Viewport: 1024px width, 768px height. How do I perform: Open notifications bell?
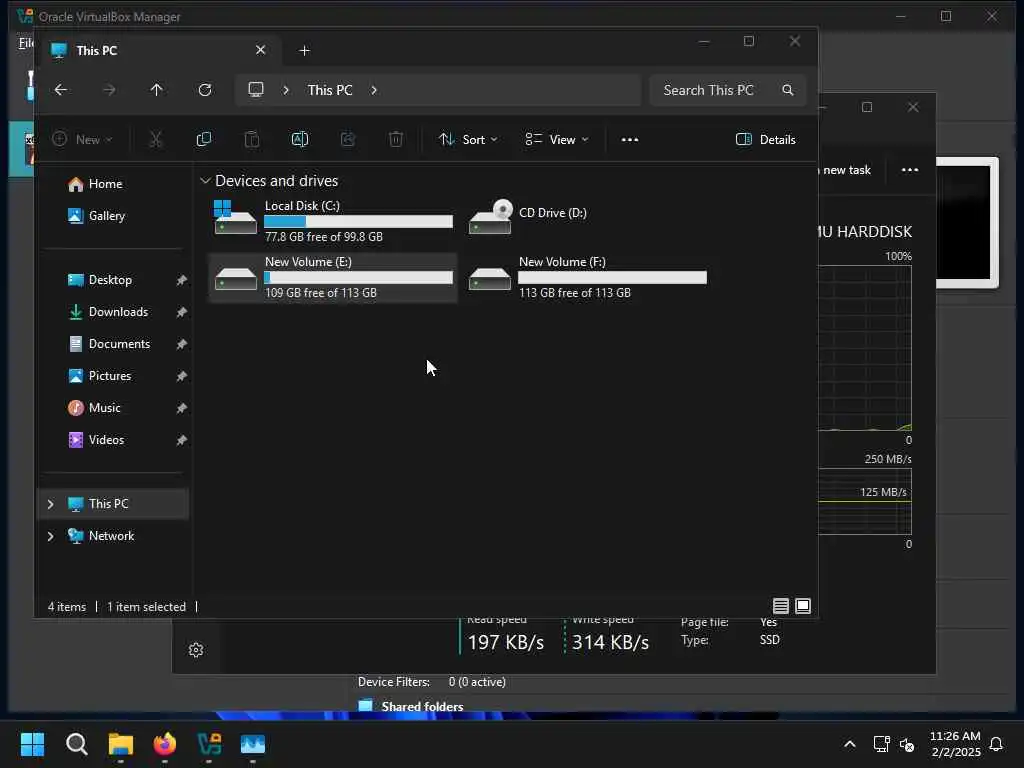pyautogui.click(x=996, y=744)
